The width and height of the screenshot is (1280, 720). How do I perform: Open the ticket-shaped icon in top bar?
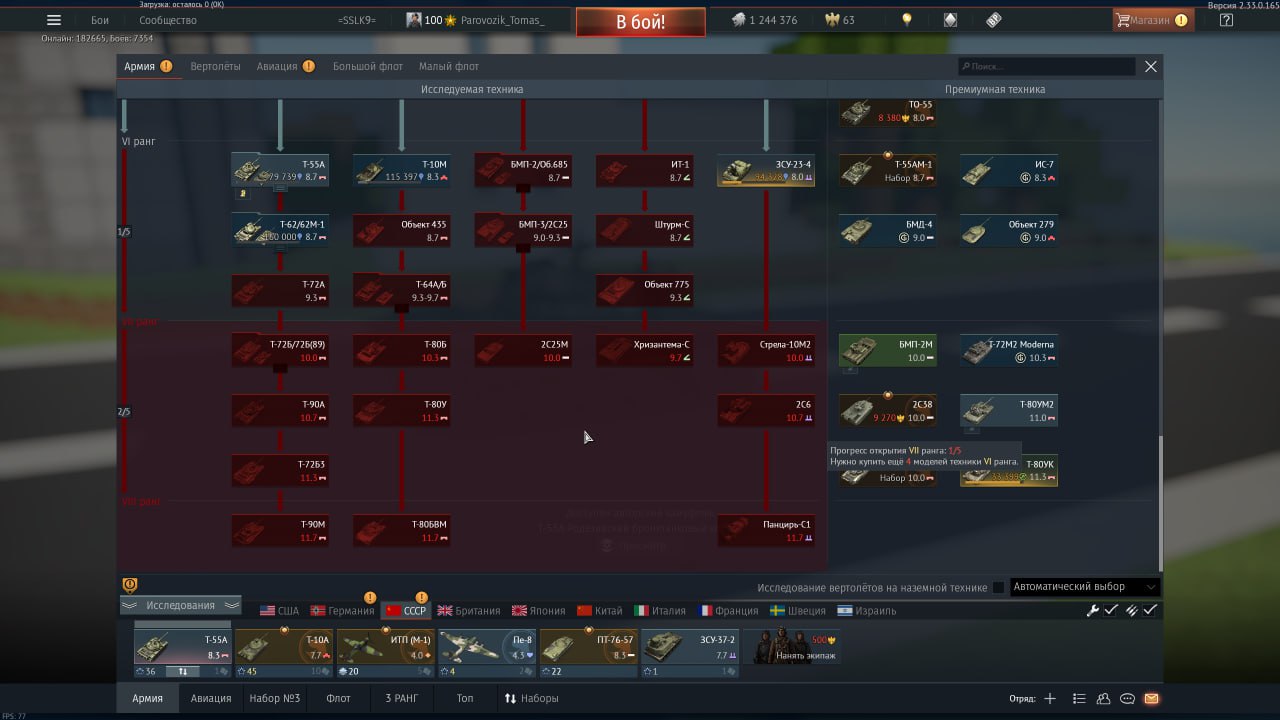993,20
